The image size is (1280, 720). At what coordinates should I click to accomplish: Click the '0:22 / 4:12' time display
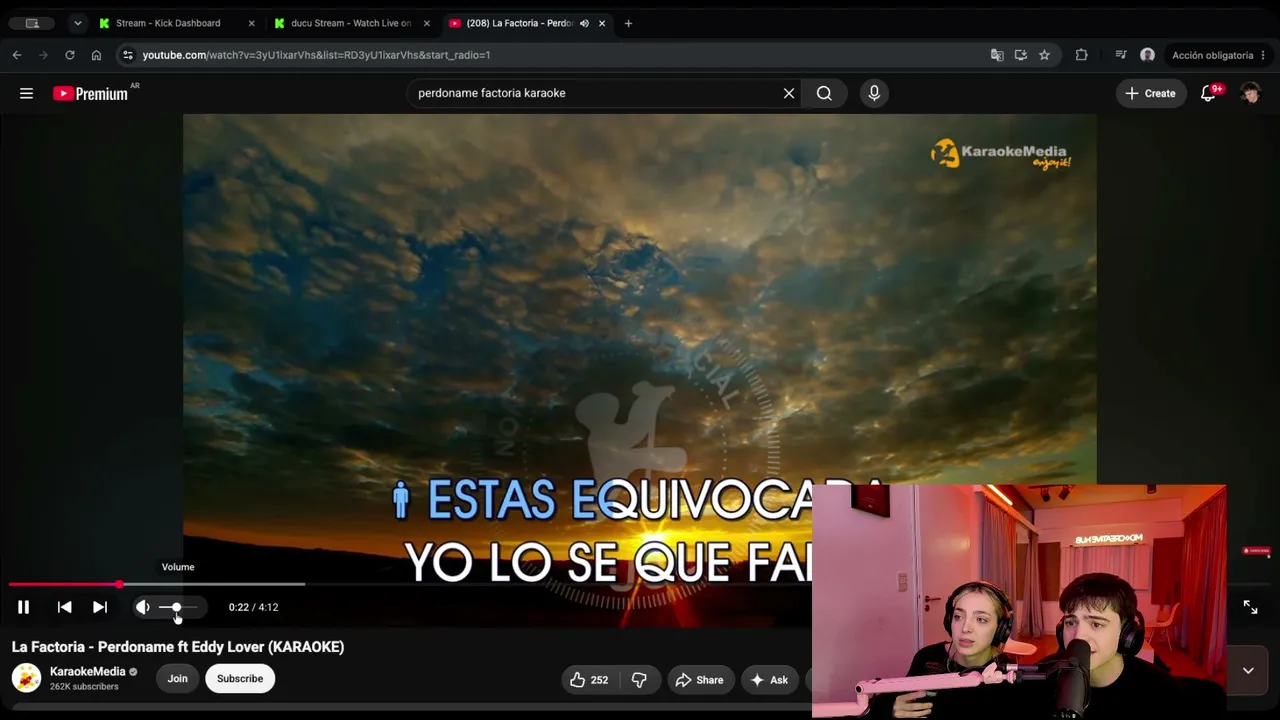tap(253, 607)
